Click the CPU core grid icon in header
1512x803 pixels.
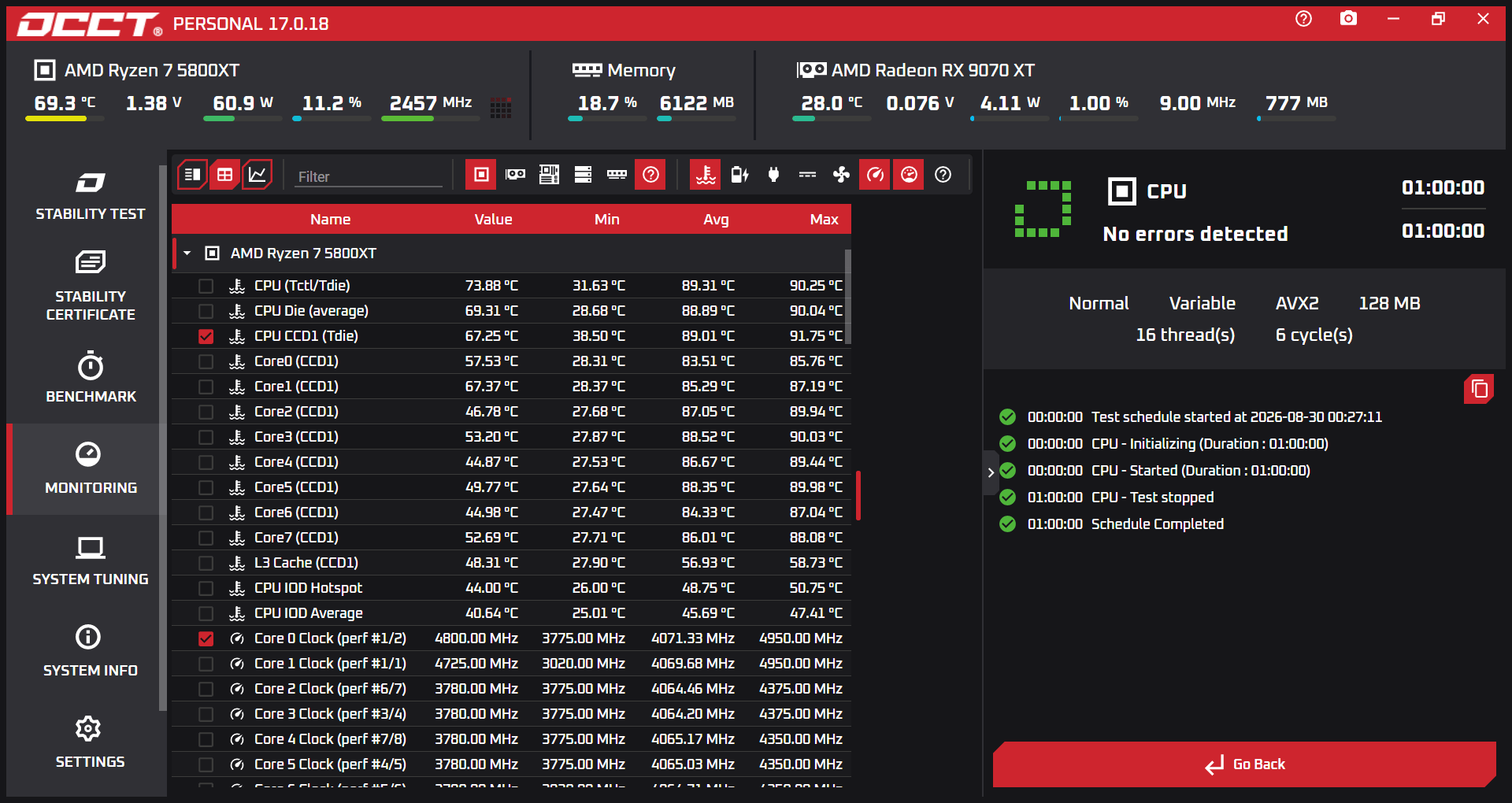pos(501,107)
